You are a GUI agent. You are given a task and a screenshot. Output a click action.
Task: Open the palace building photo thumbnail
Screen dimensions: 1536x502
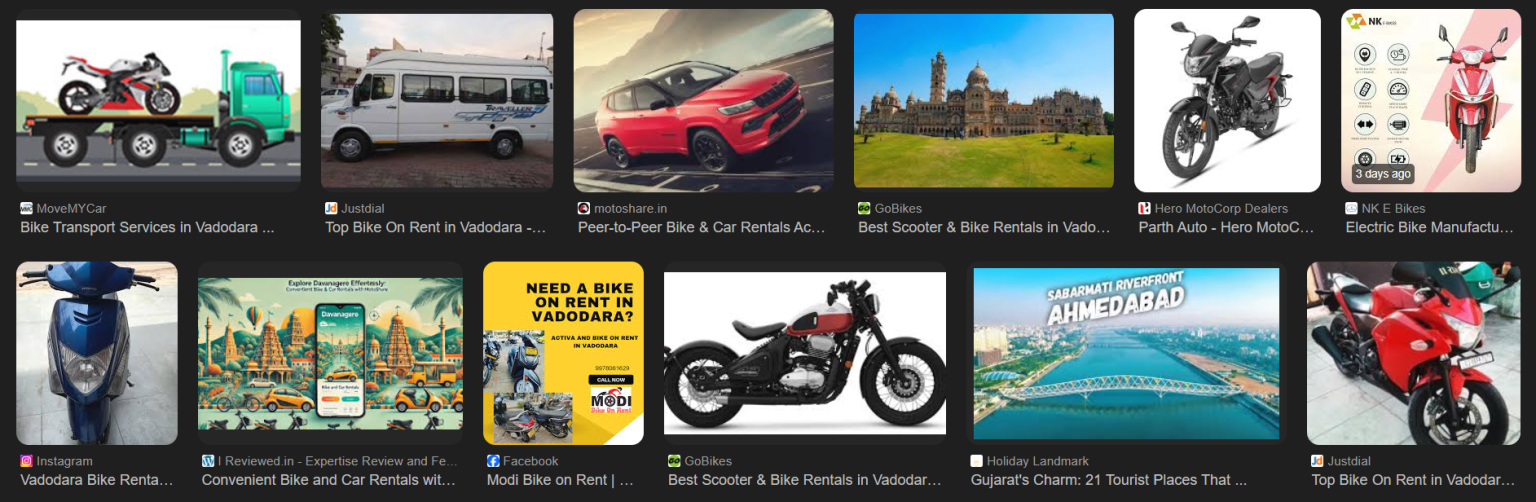[984, 101]
